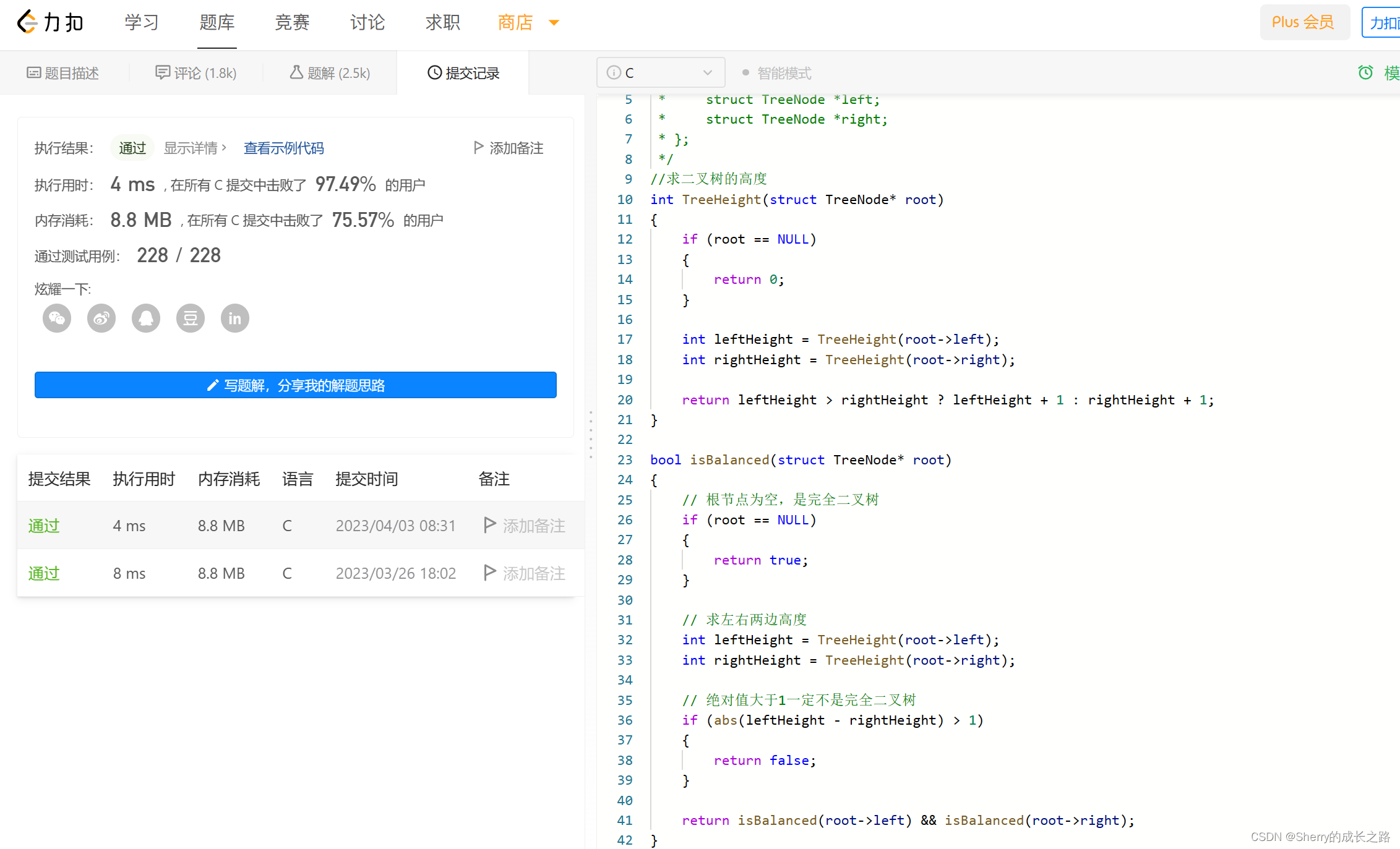The image size is (1400, 849).
Task: Click 提交时间 column header
Action: (x=367, y=479)
